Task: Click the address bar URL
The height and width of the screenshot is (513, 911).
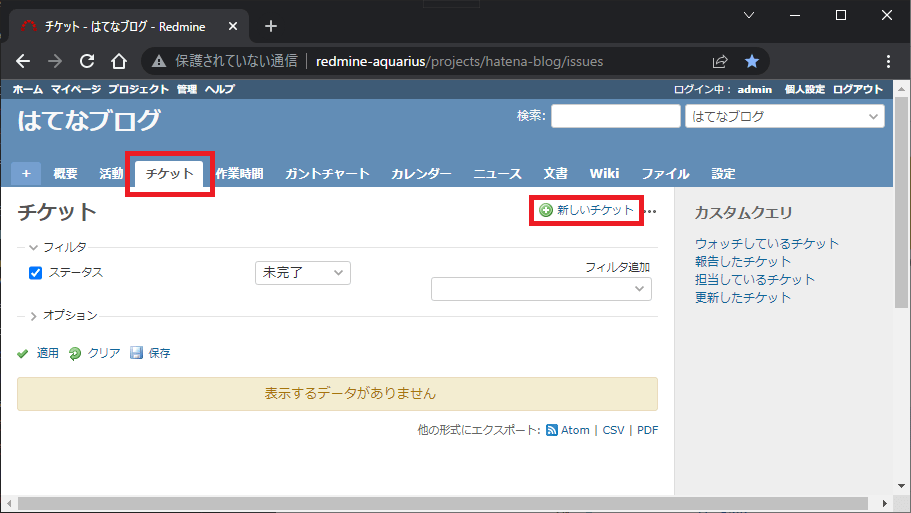Action: click(459, 61)
